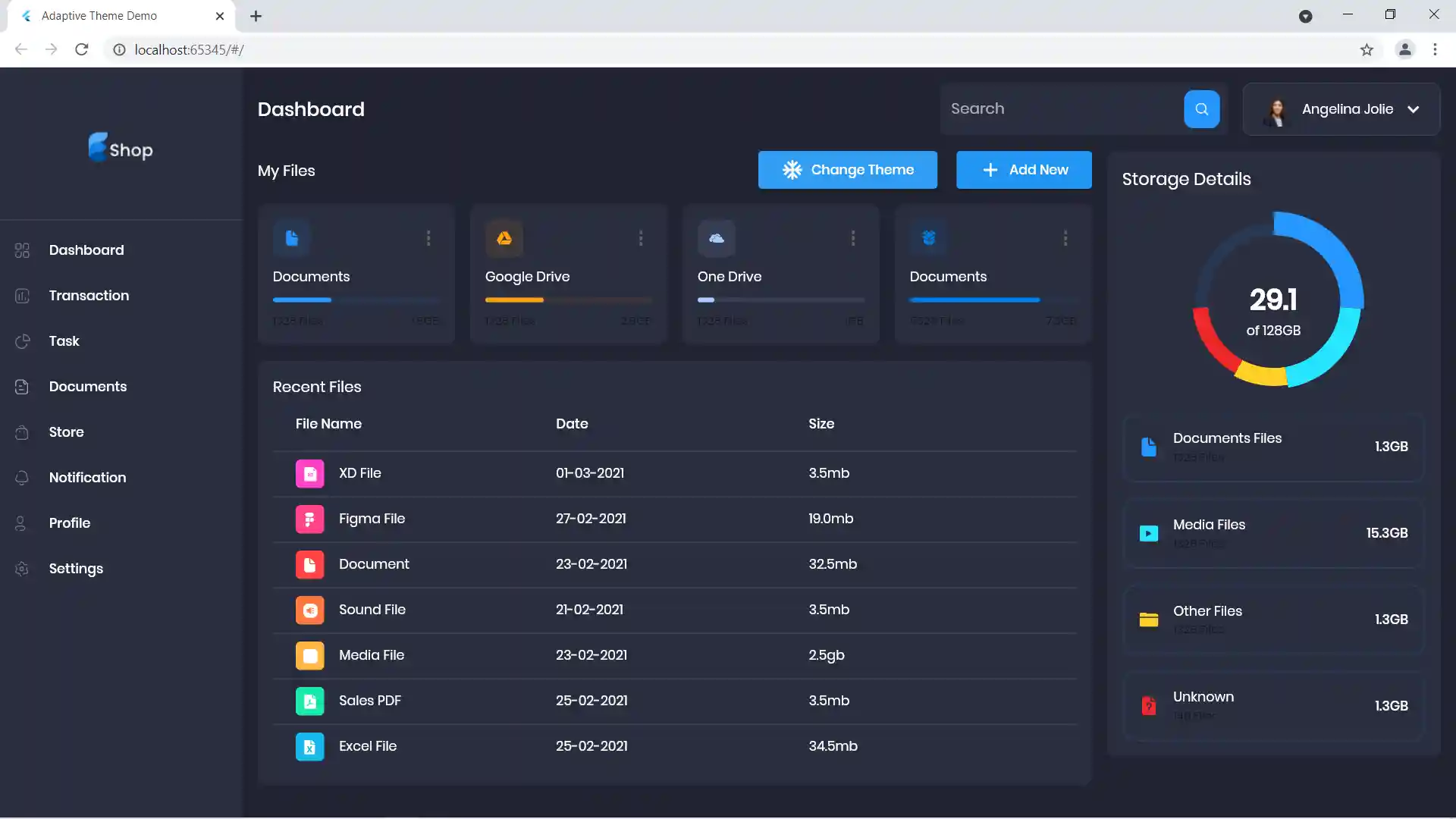The width and height of the screenshot is (1456, 819).
Task: Click the Media Files play icon
Action: tap(1149, 534)
